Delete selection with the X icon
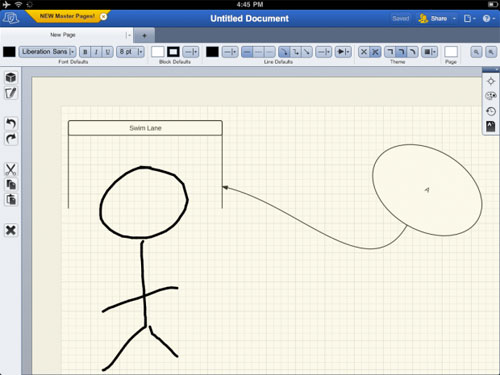This screenshot has height=375, width=500. [x=11, y=230]
